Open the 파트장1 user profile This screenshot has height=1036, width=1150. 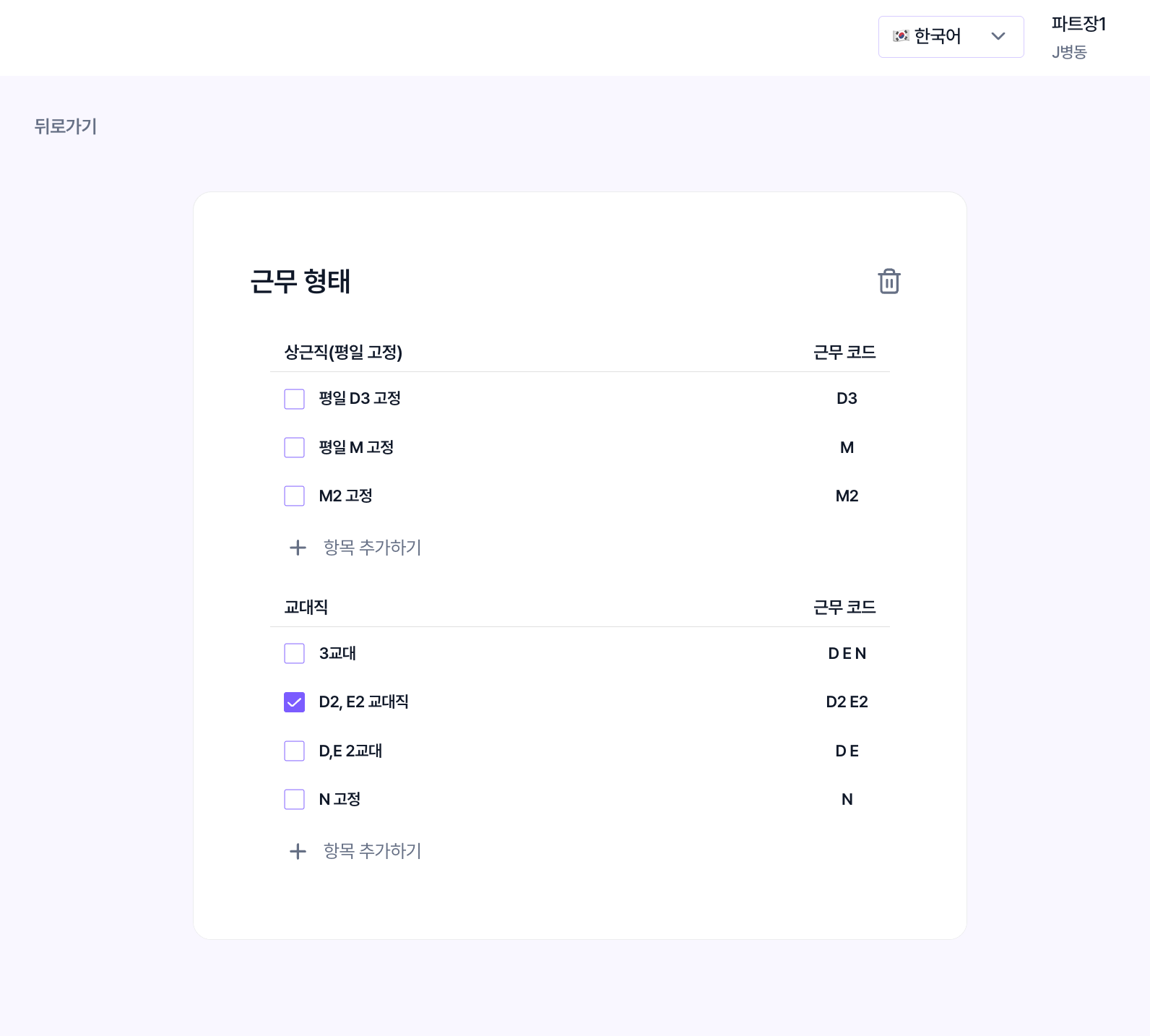point(1078,24)
